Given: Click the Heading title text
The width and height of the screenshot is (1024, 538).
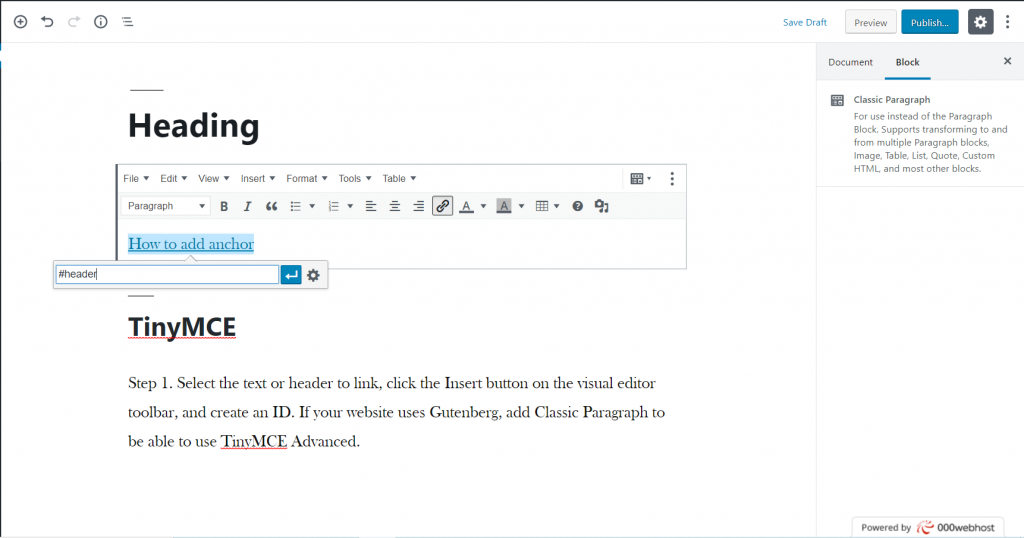Looking at the screenshot, I should (193, 125).
